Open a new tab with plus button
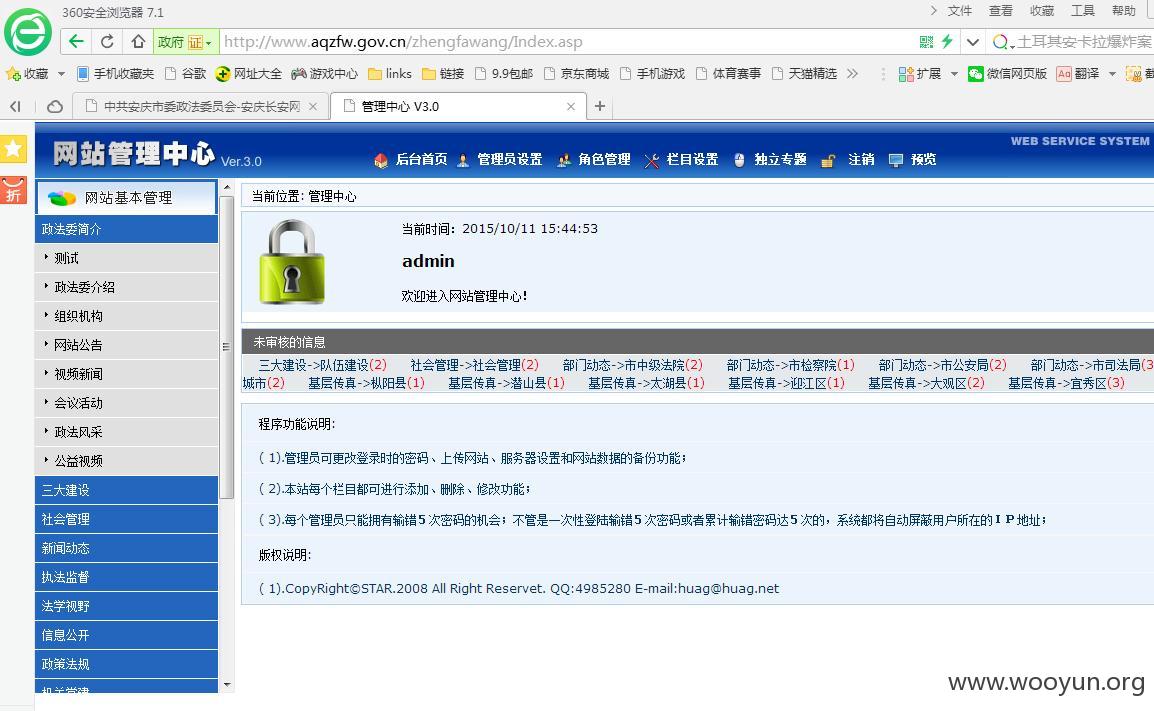This screenshot has width=1154, height=711. tap(600, 107)
